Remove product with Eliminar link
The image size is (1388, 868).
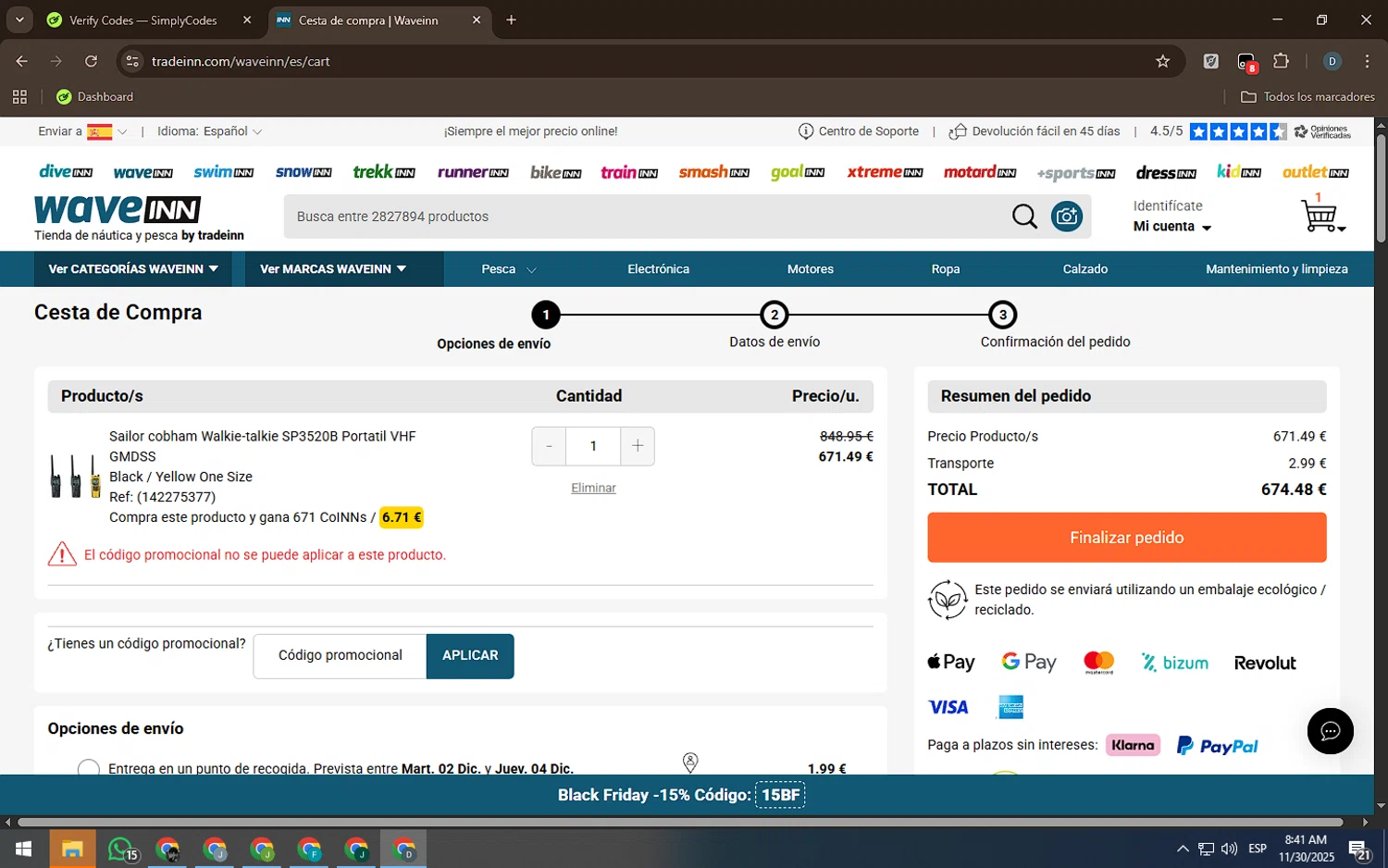point(593,488)
